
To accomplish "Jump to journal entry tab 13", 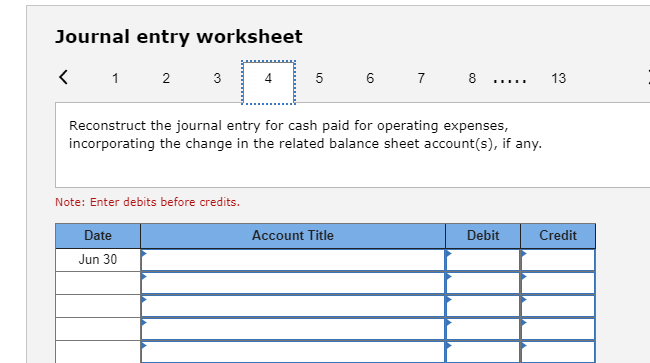I will 558,78.
